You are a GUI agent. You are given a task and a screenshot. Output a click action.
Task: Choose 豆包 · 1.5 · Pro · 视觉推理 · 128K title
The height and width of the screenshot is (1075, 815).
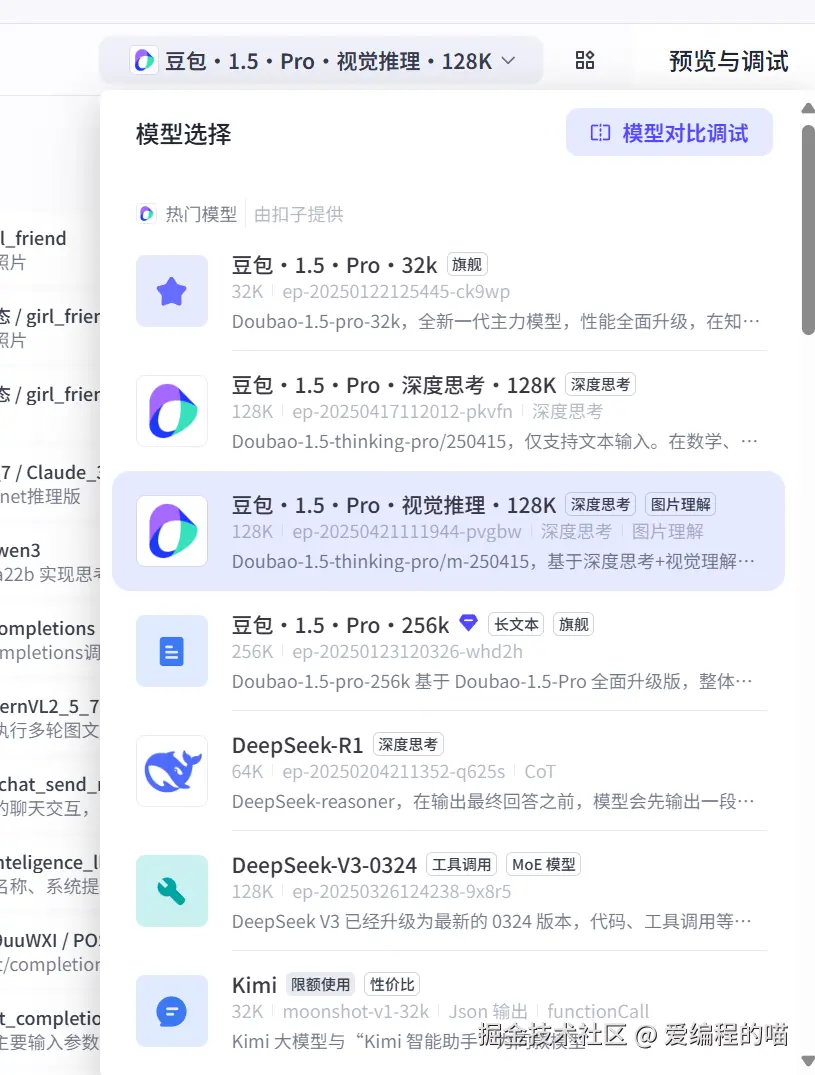pyautogui.click(x=394, y=505)
